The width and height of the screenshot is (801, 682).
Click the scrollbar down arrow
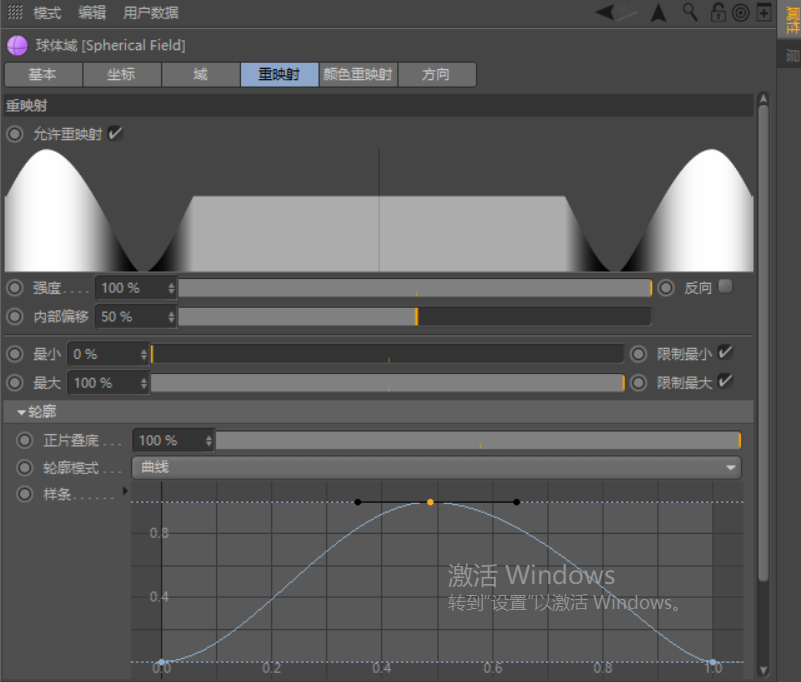763,670
